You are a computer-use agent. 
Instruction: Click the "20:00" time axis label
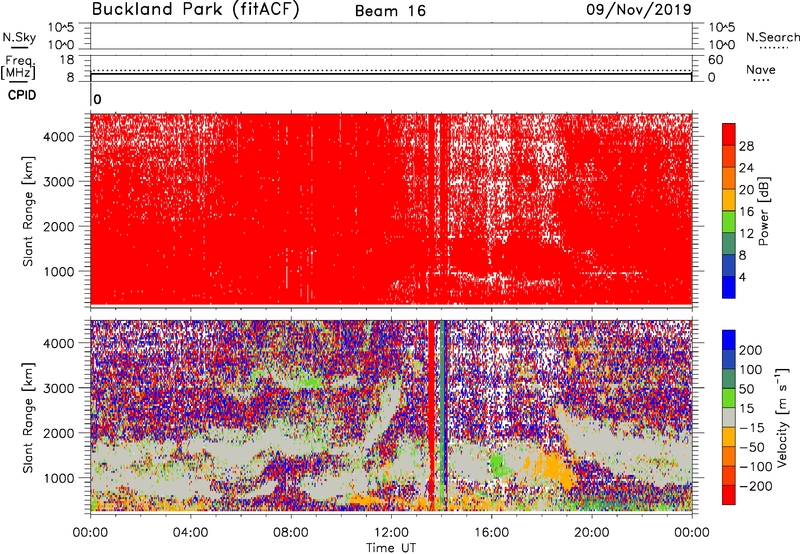click(x=591, y=533)
